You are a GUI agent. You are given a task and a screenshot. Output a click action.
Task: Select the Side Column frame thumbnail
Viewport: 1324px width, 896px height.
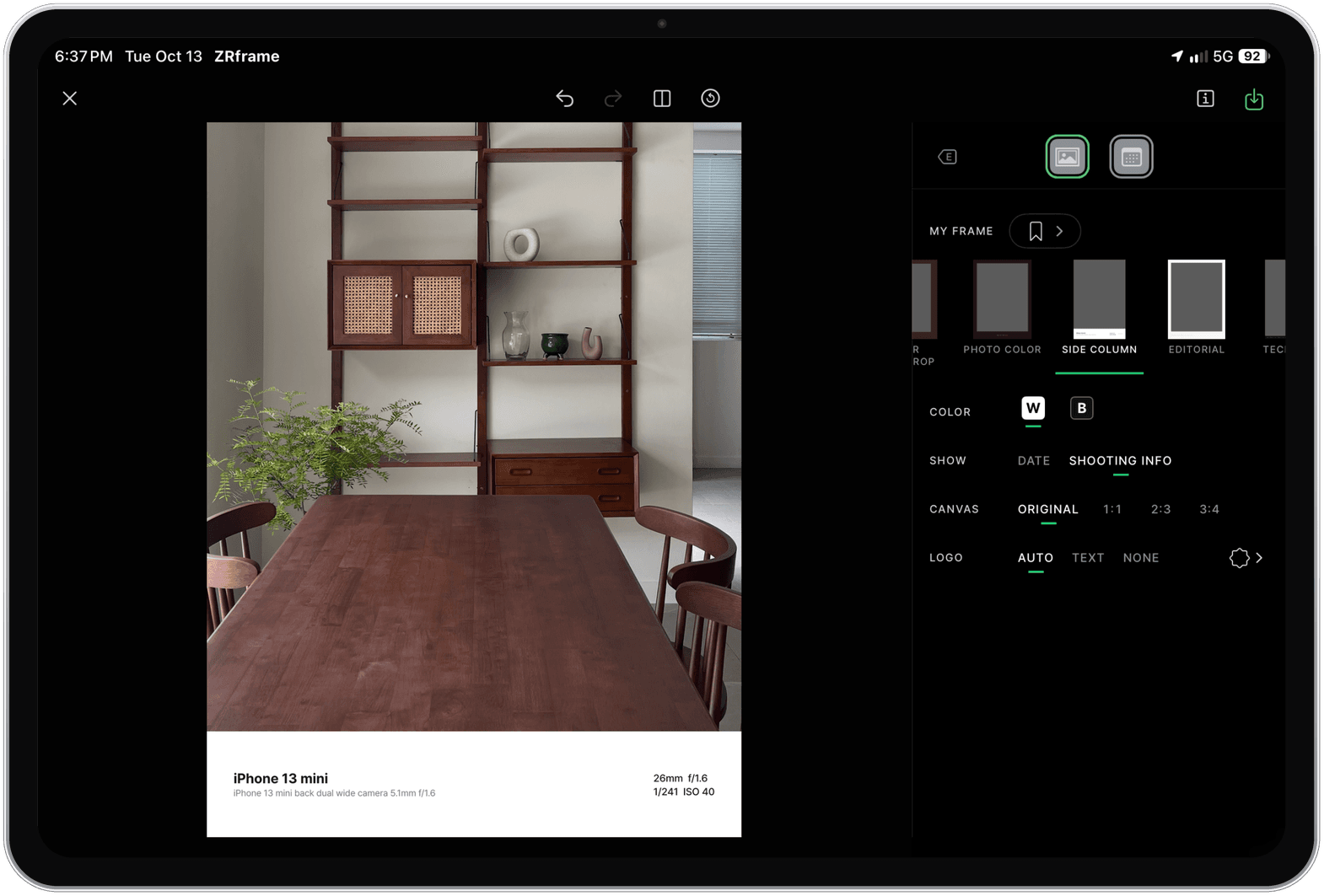pyautogui.click(x=1099, y=299)
